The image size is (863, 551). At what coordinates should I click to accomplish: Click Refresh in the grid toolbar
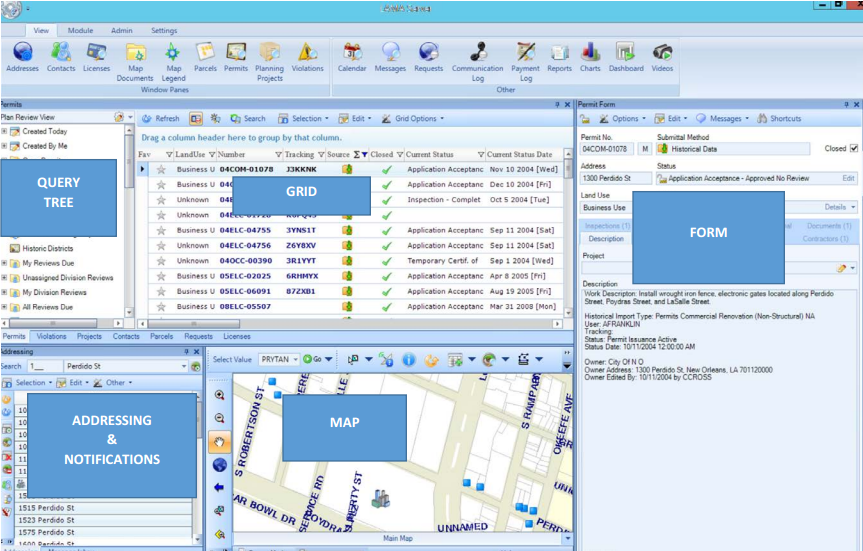point(160,118)
